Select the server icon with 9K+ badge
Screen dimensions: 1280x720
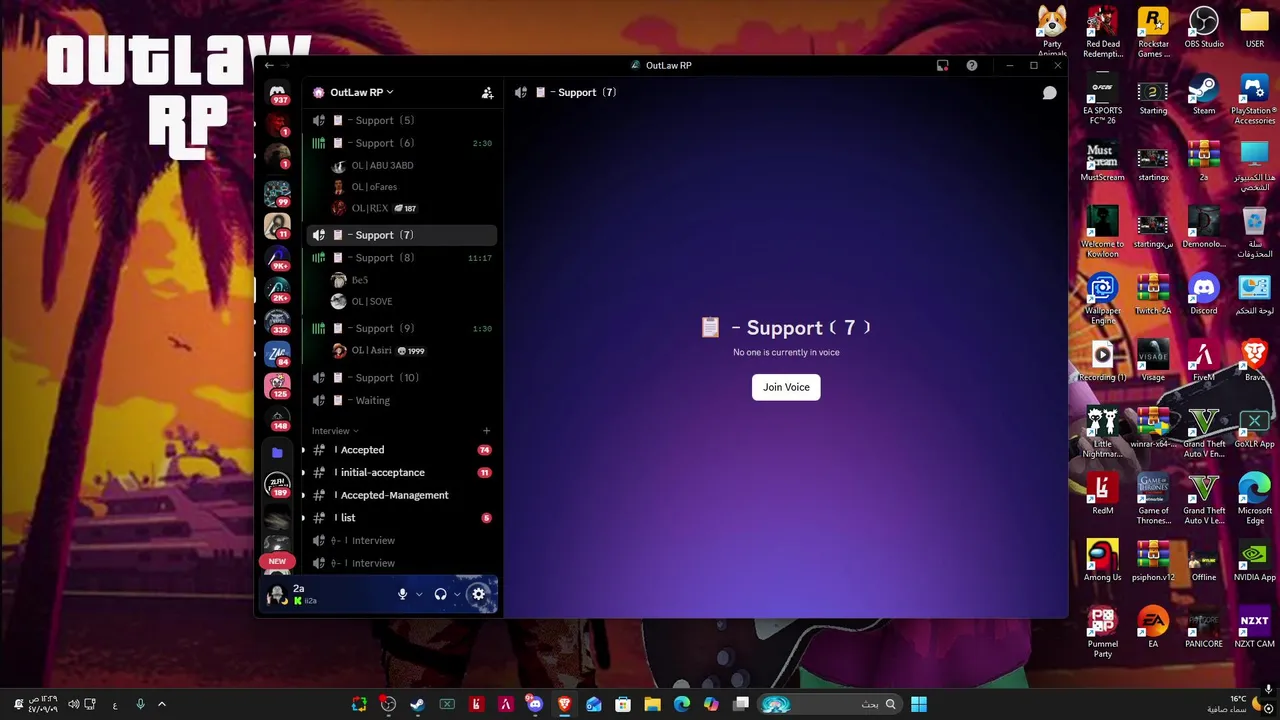[x=277, y=258]
